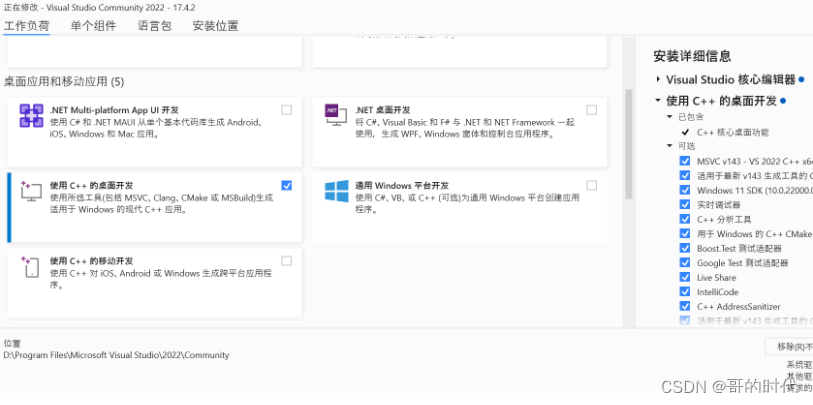Click the .NET Multi-platform App UI workload icon
813x405 pixels.
point(31,115)
